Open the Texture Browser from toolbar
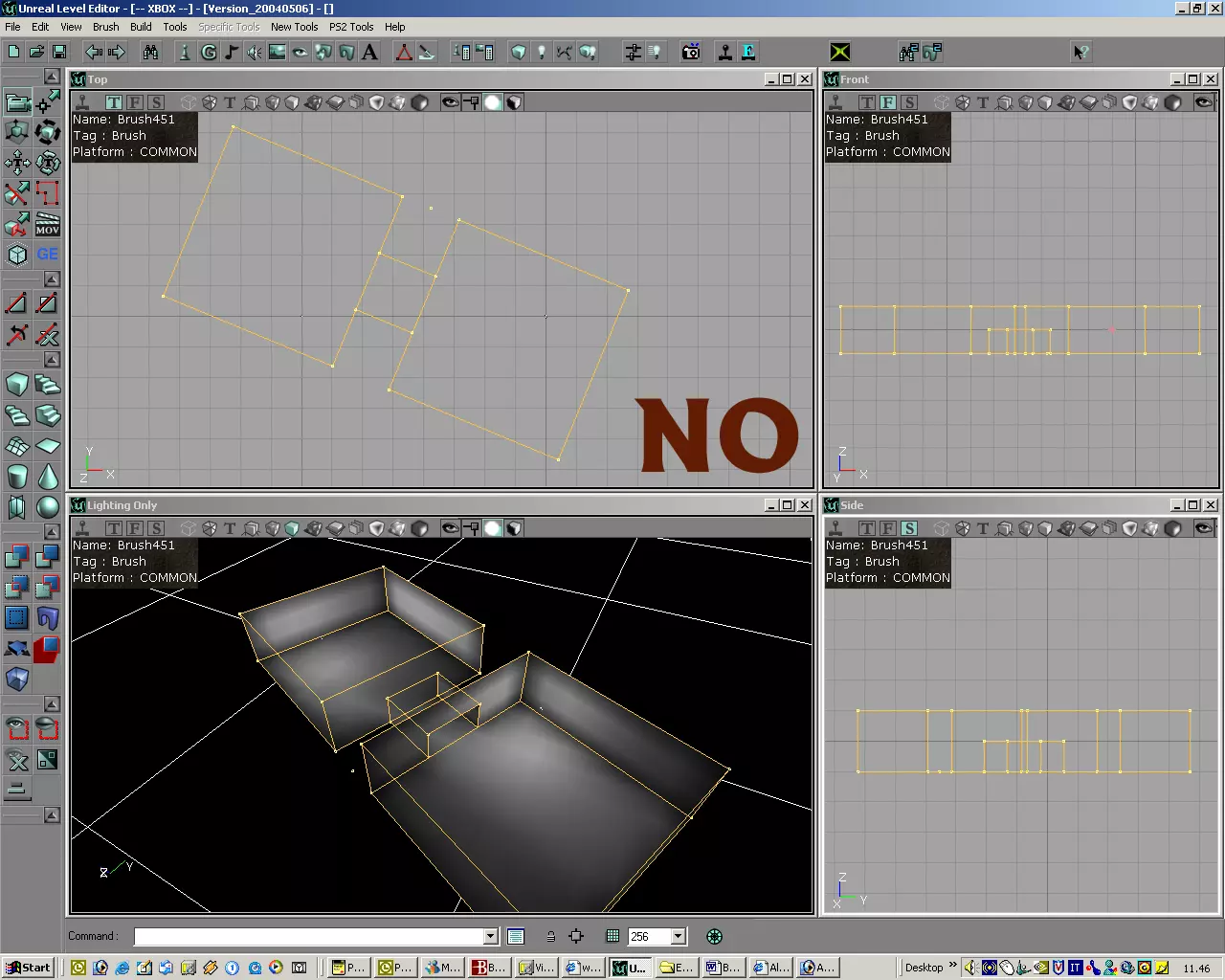 (x=278, y=53)
